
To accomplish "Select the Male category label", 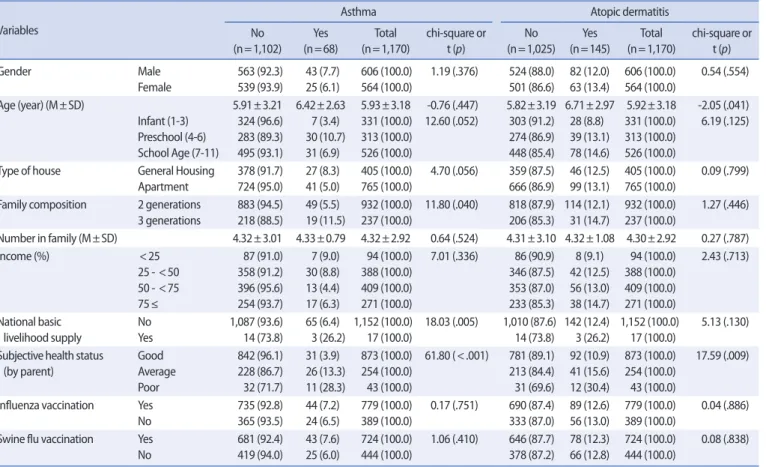I will tap(149, 71).
